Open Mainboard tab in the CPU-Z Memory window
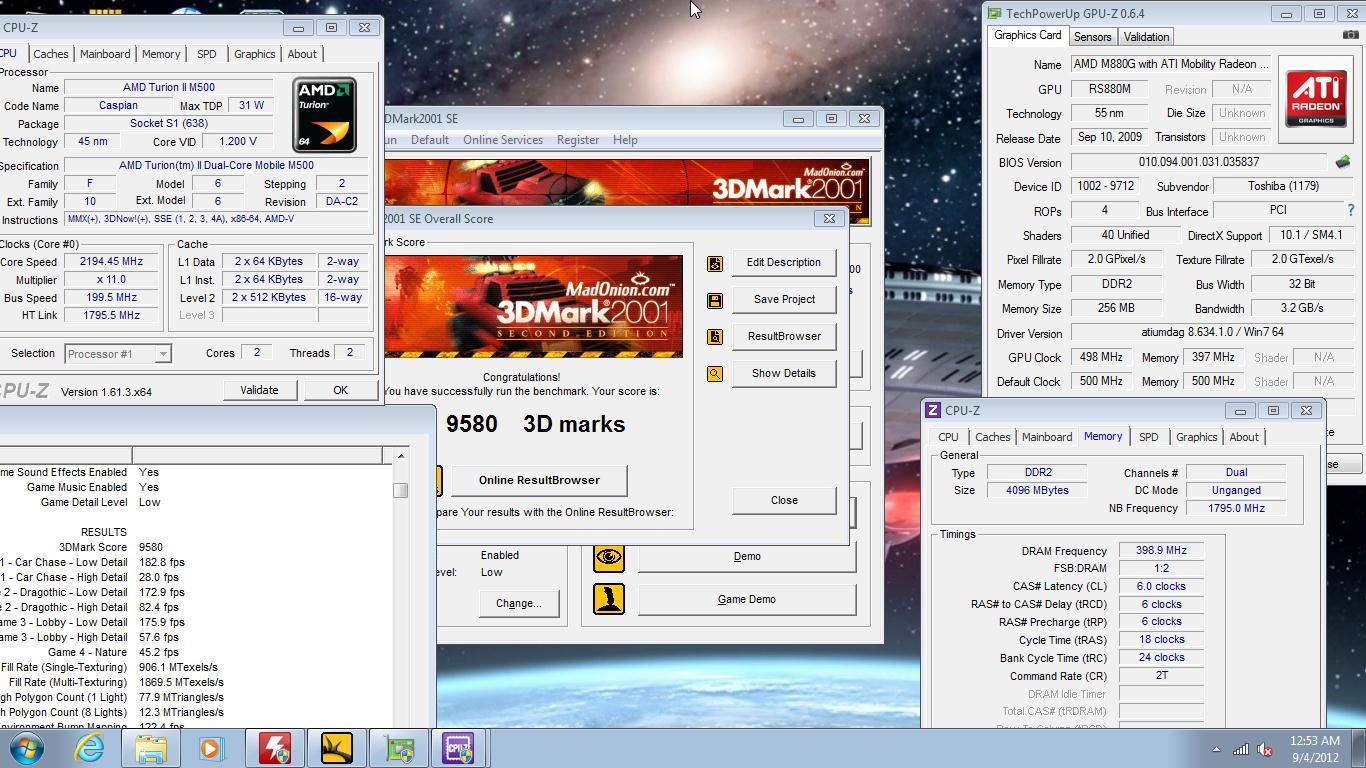This screenshot has height=768, width=1366. (x=1047, y=437)
